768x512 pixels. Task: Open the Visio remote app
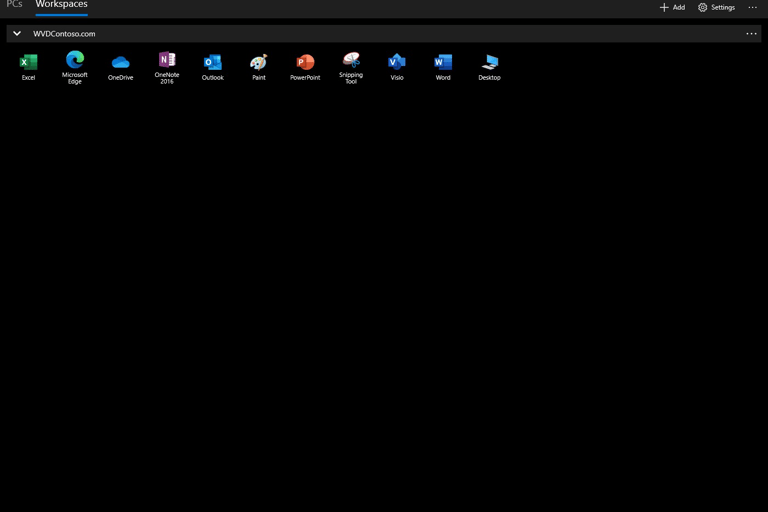point(397,67)
